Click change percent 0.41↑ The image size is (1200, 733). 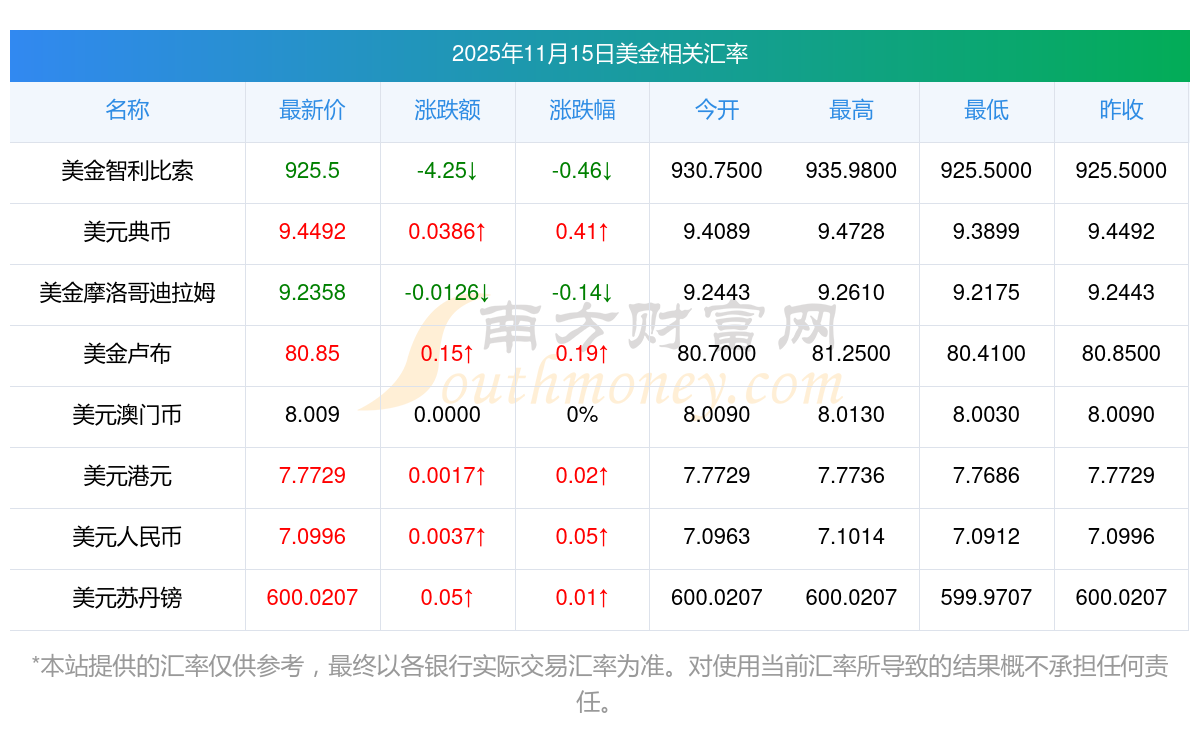pos(582,232)
